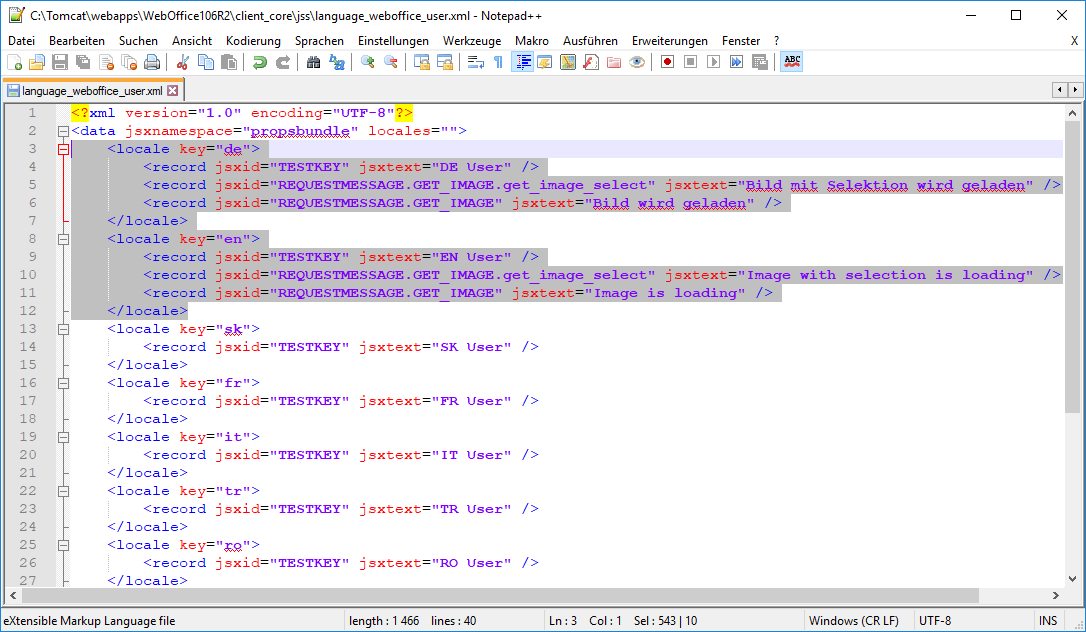The height and width of the screenshot is (632, 1086).
Task: Open the Document Map panel icon
Action: [567, 61]
